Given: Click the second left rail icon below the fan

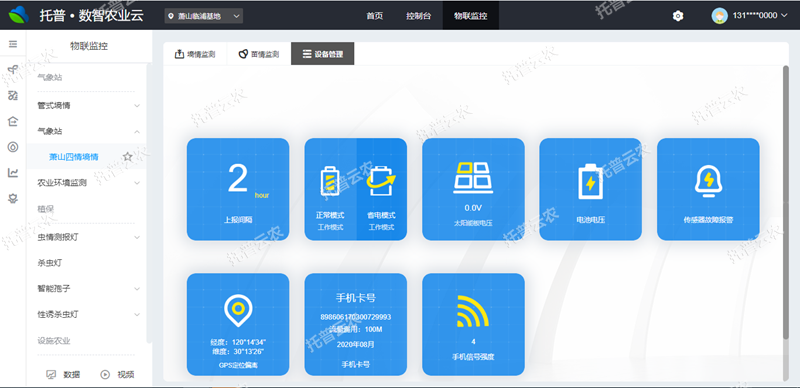Looking at the screenshot, I should tap(13, 95).
